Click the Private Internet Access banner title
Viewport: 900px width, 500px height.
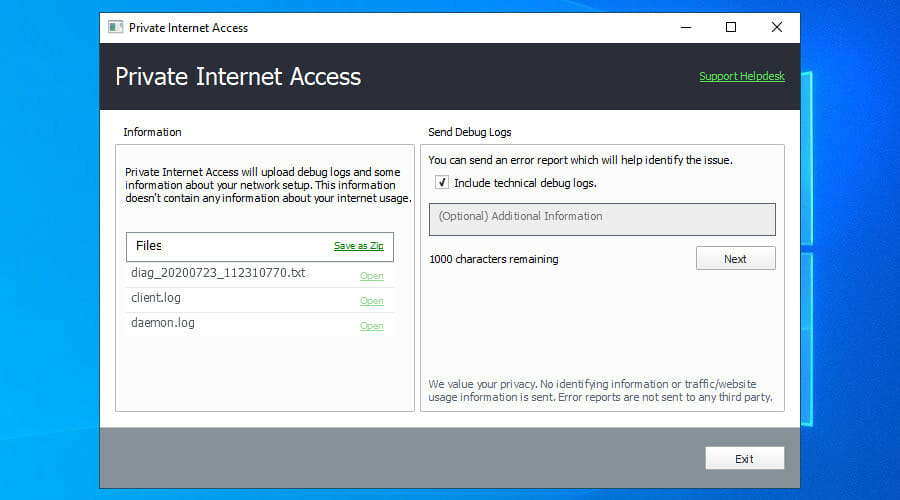pos(238,76)
